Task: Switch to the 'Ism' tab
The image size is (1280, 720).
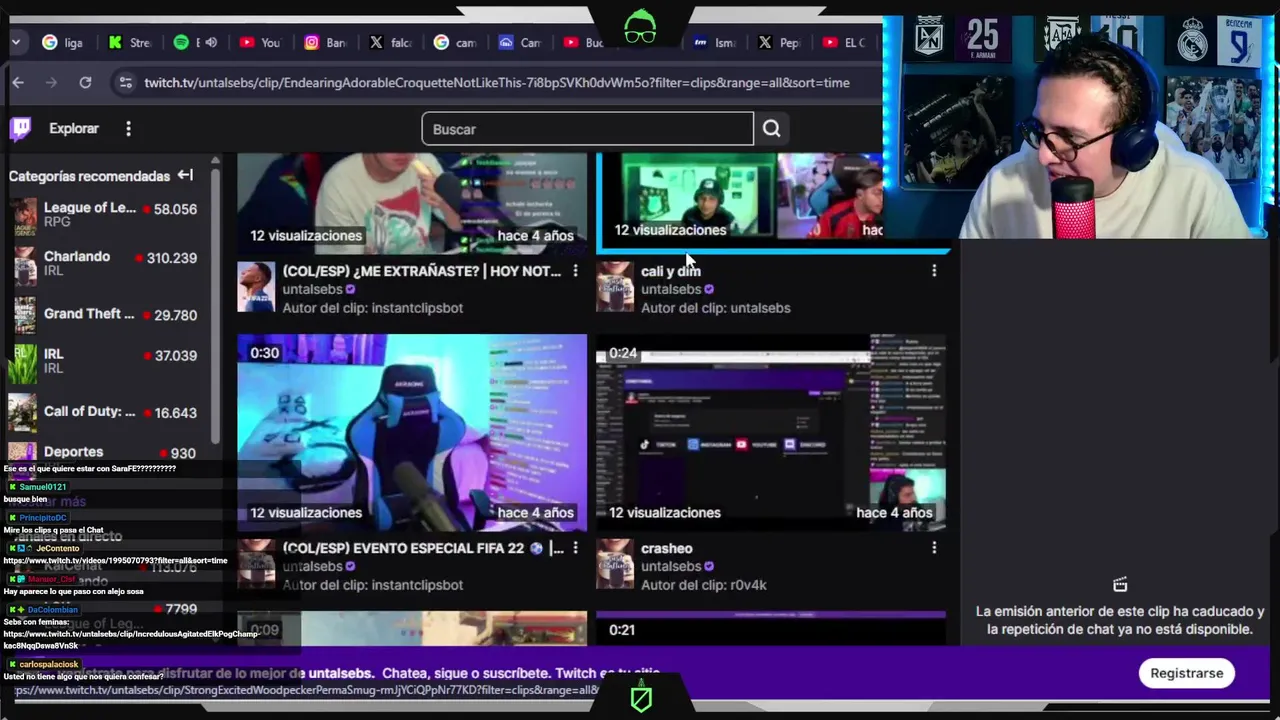Action: point(715,42)
